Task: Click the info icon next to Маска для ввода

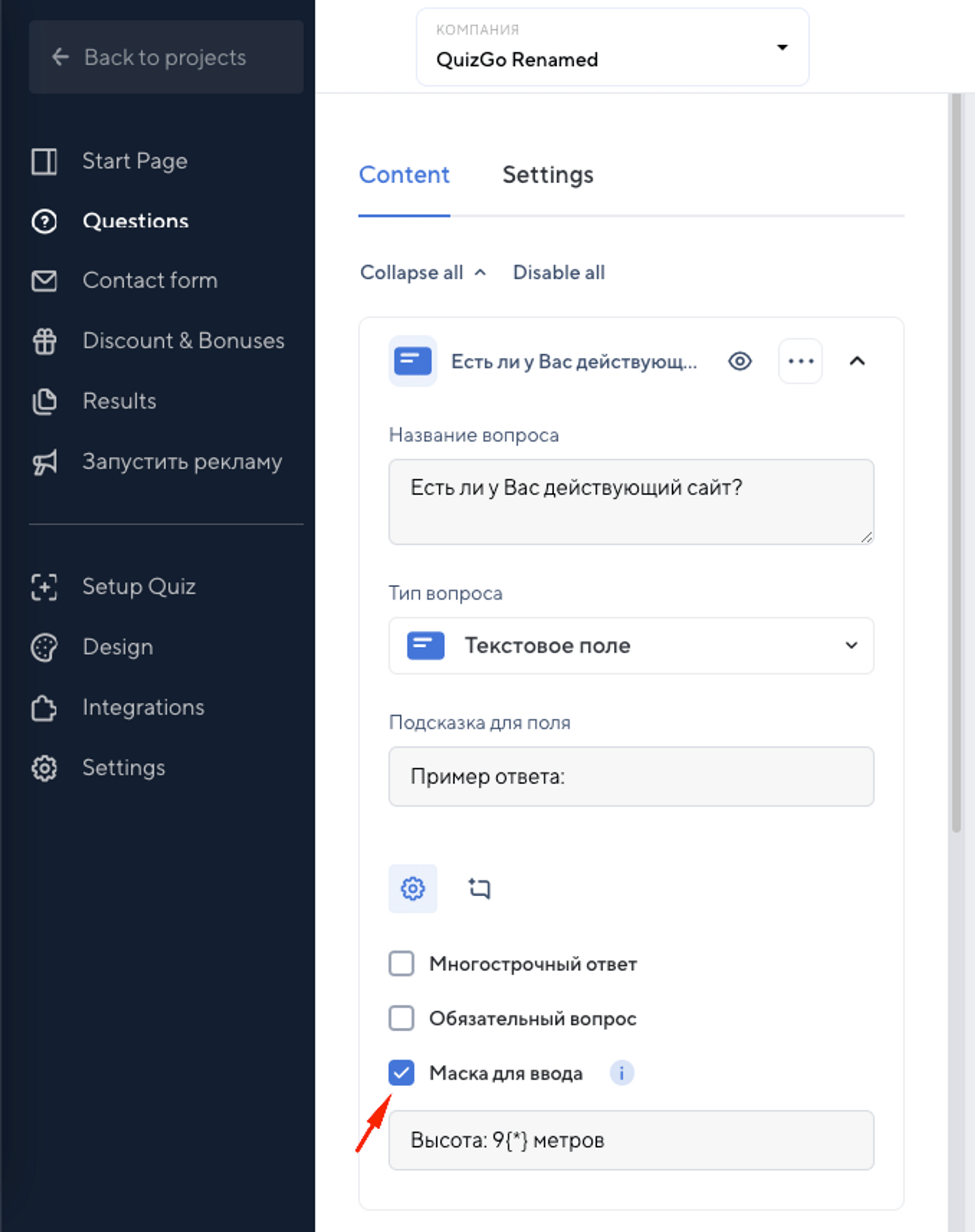Action: 622,1073
